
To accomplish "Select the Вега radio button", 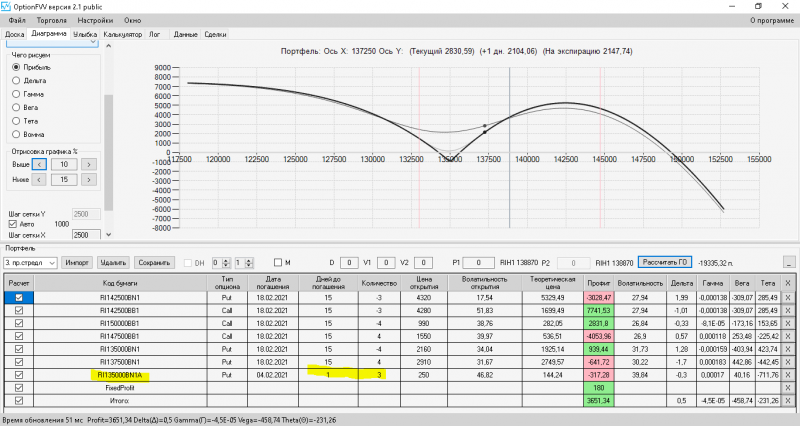I will point(16,108).
